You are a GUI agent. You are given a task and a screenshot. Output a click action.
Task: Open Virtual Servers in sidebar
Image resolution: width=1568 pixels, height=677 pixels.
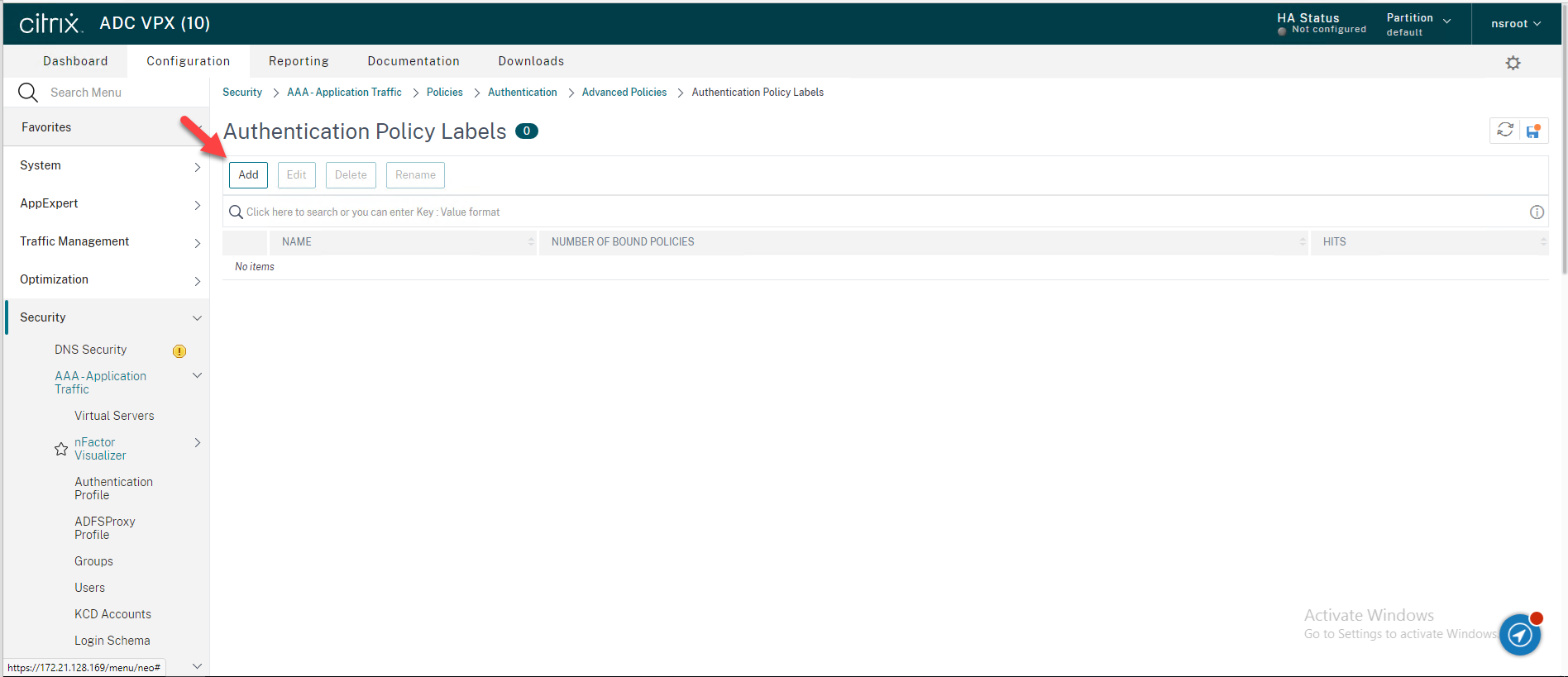(114, 416)
